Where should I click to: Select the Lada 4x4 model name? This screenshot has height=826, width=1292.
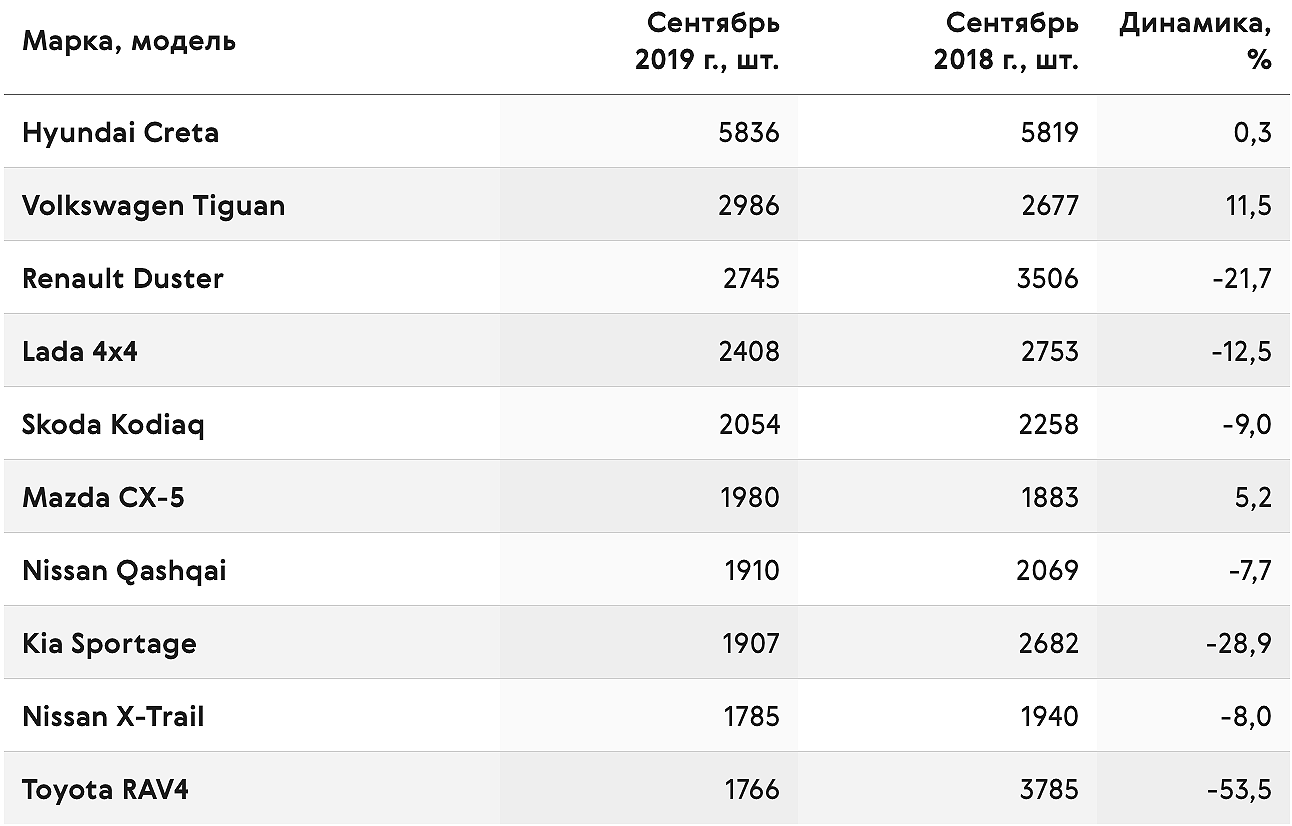point(79,351)
